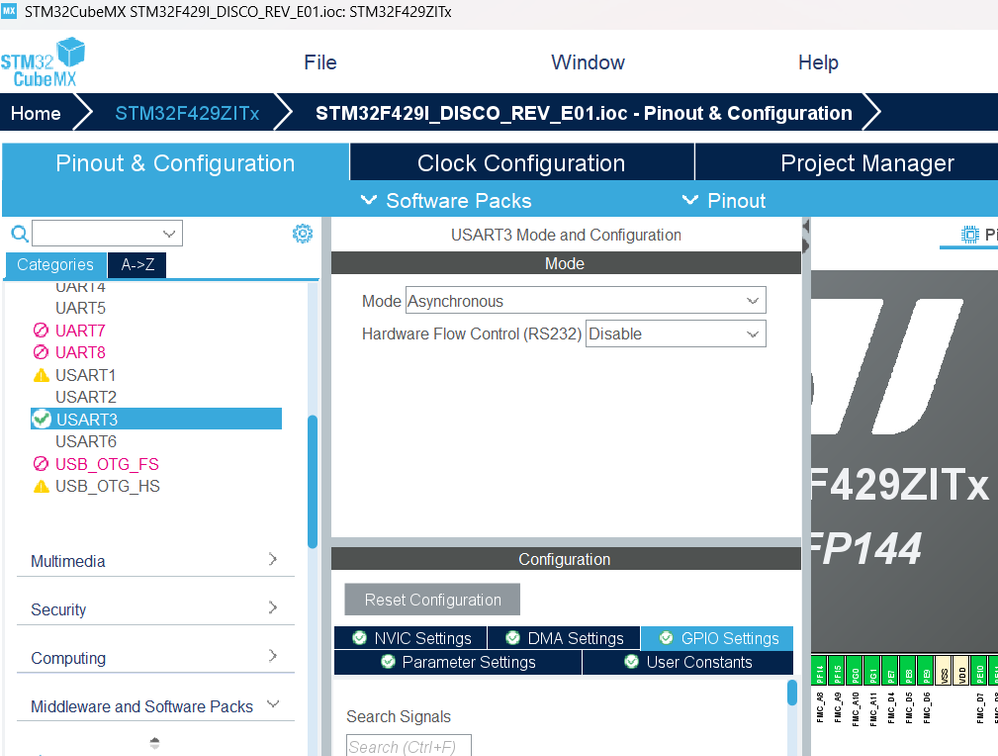Viewport: 998px width, 756px height.
Task: Click the green check on DMA Settings tab
Action: (x=512, y=638)
